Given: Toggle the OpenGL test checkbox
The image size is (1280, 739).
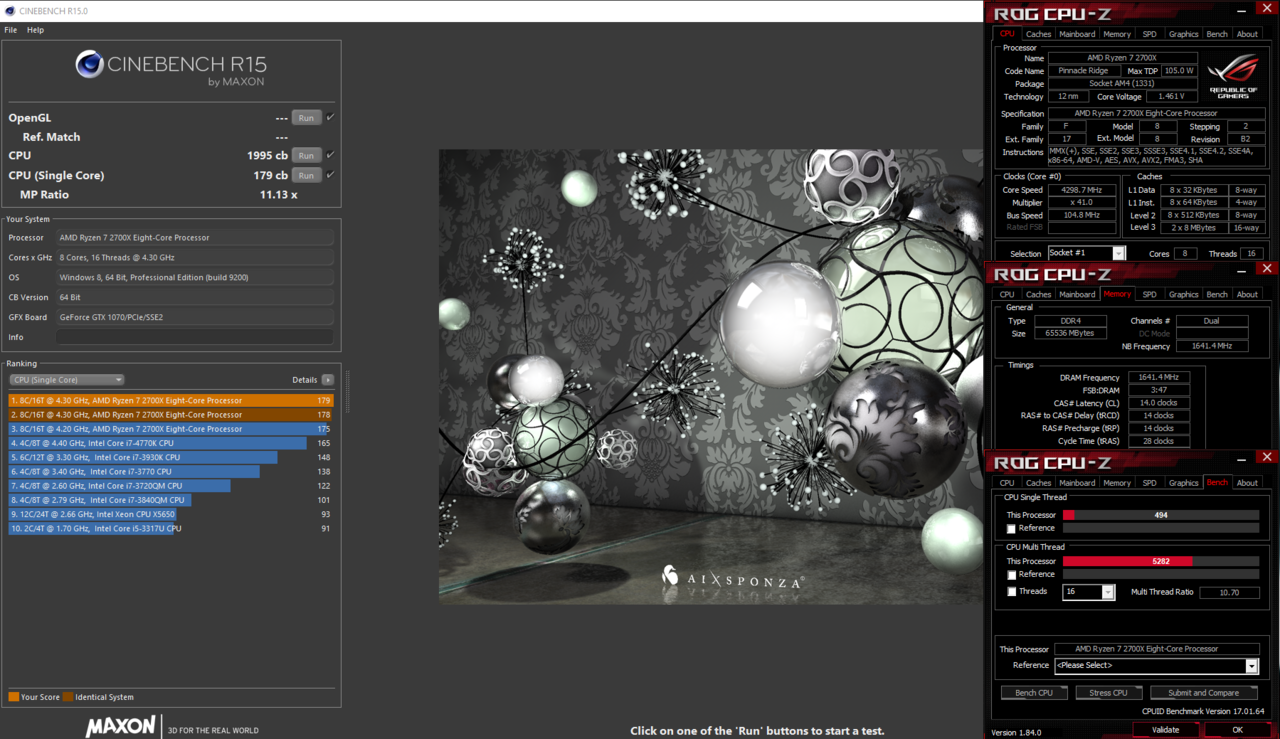Looking at the screenshot, I should point(331,118).
